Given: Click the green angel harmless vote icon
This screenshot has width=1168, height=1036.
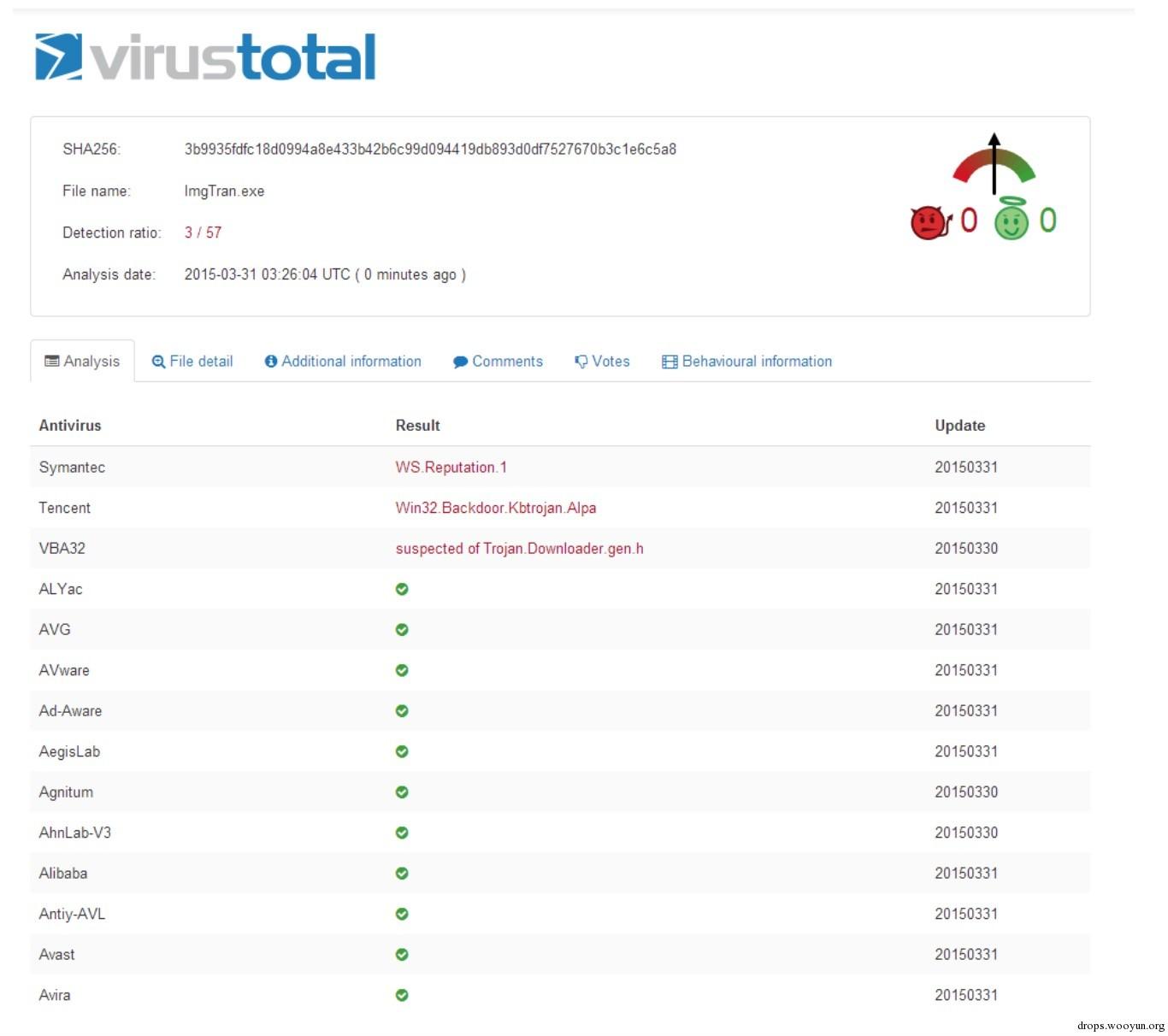Looking at the screenshot, I should pos(1012,219).
